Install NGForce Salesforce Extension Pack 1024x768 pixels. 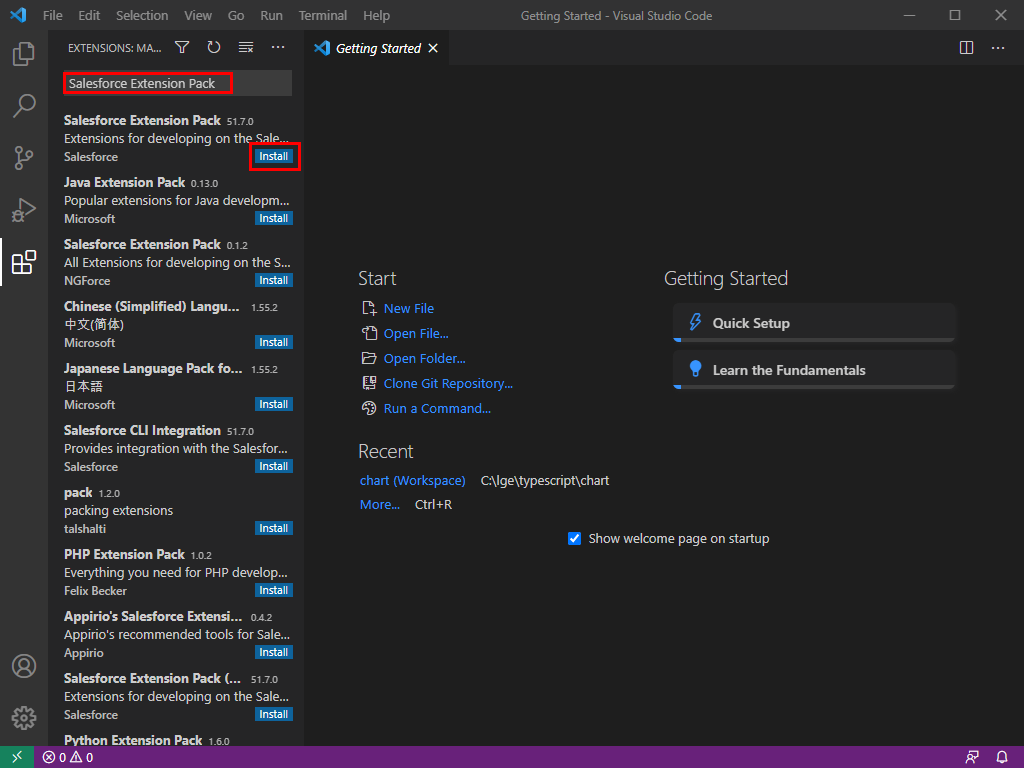274,280
